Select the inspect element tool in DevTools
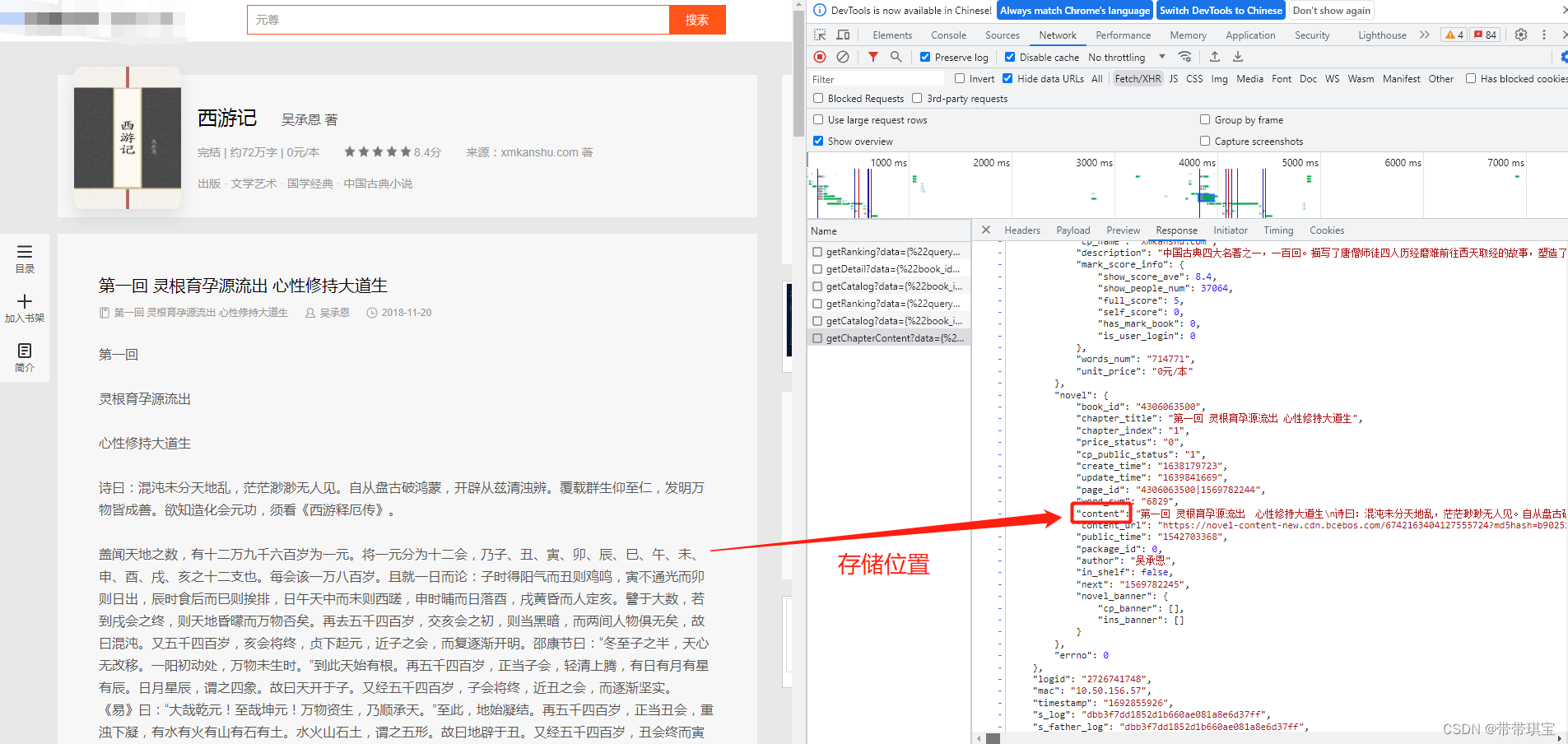 pyautogui.click(x=818, y=35)
